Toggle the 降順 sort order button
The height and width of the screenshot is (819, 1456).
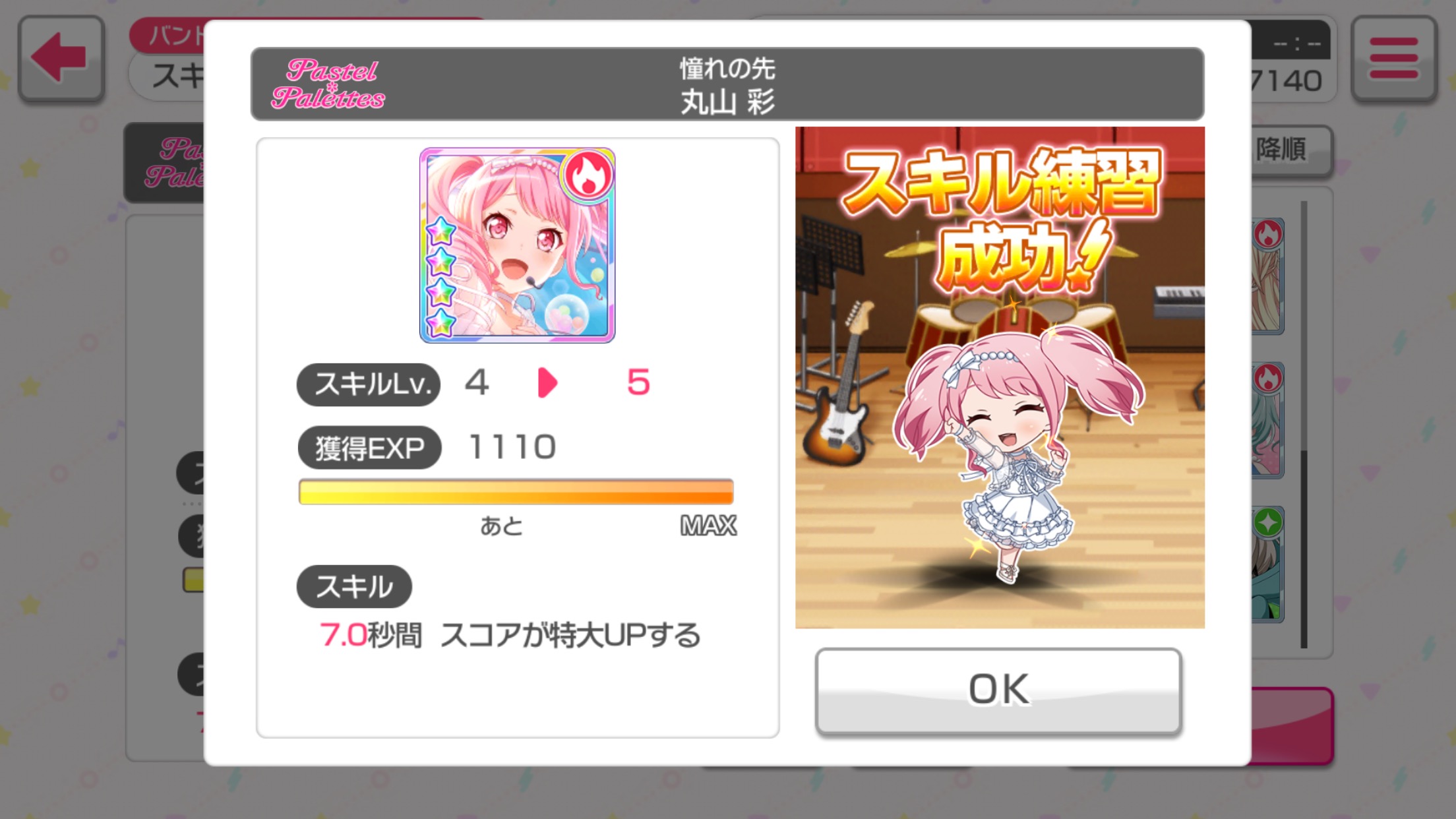pos(1292,150)
